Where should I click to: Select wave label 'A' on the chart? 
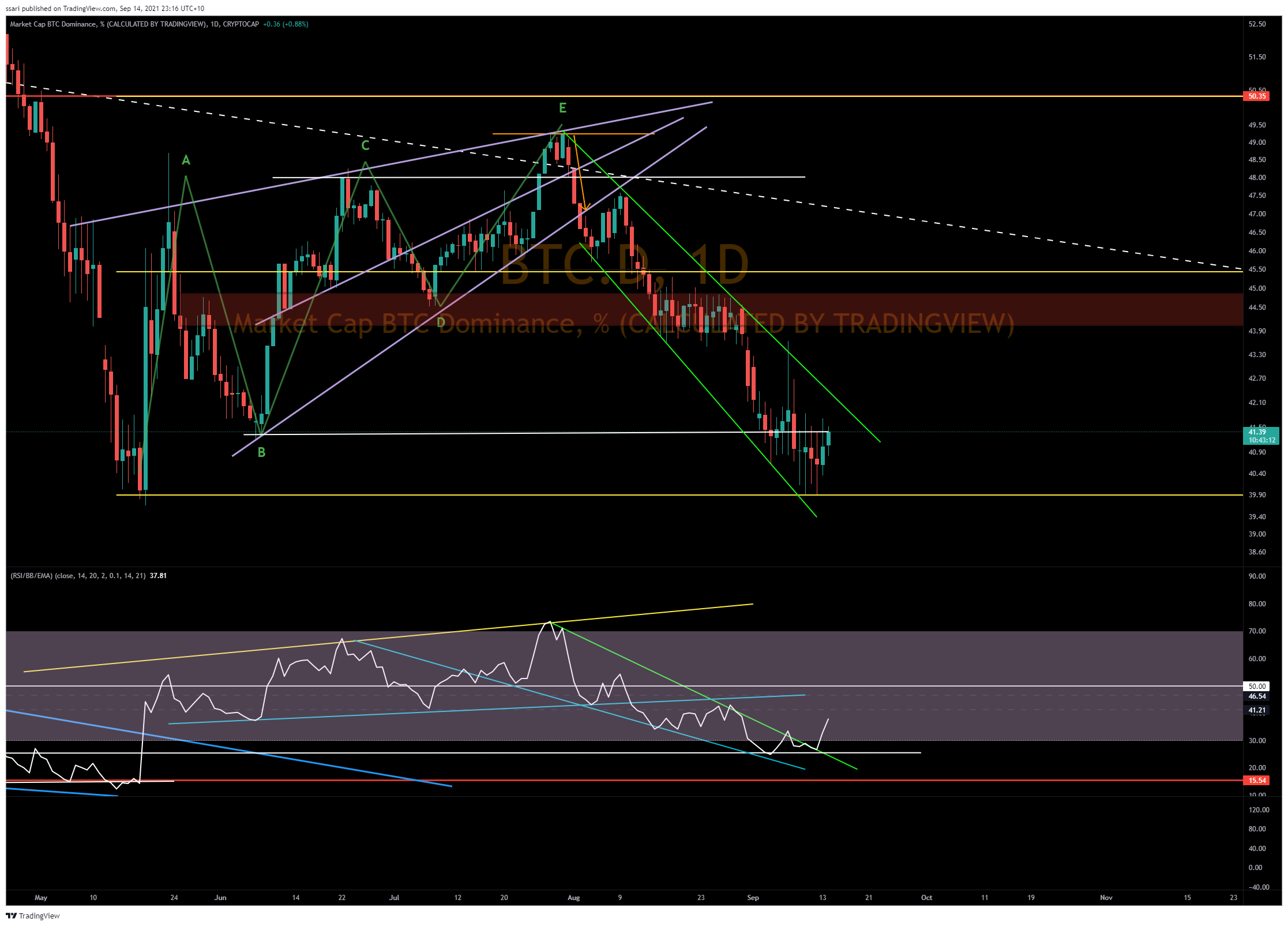(186, 160)
